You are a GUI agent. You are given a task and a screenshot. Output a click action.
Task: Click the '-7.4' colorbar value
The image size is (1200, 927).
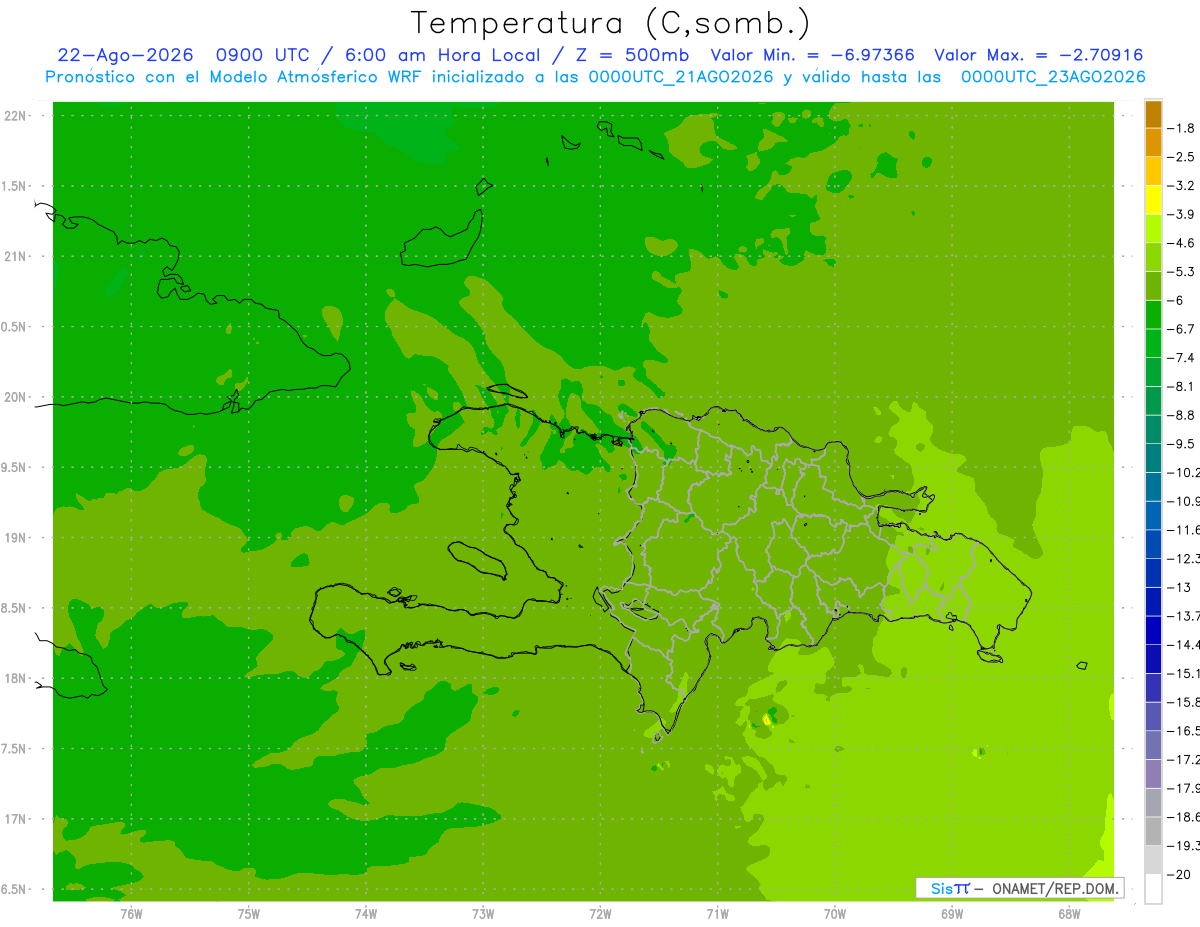1181,358
